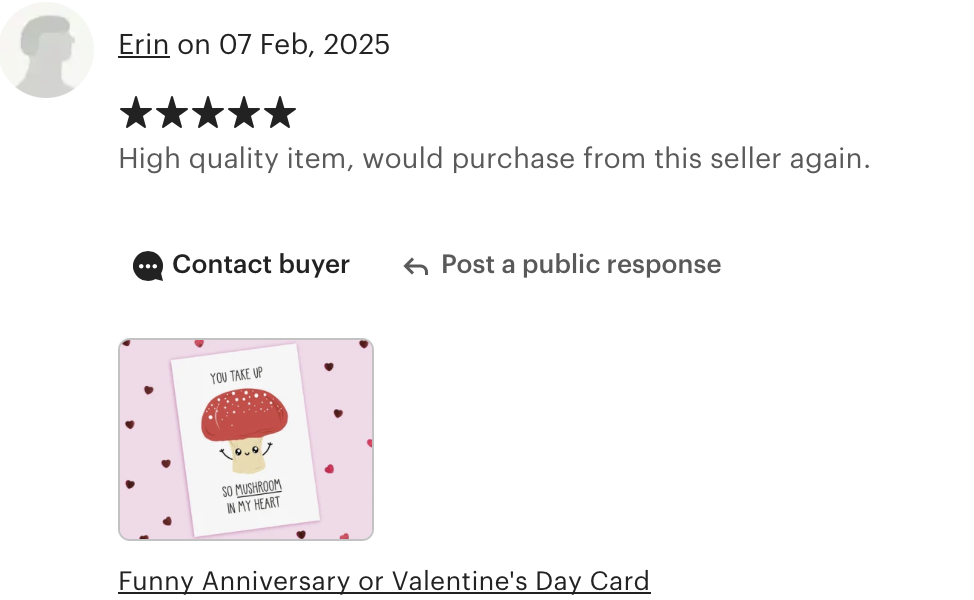974x600 pixels.
Task: Click the reply arrow icon
Action: point(416,266)
